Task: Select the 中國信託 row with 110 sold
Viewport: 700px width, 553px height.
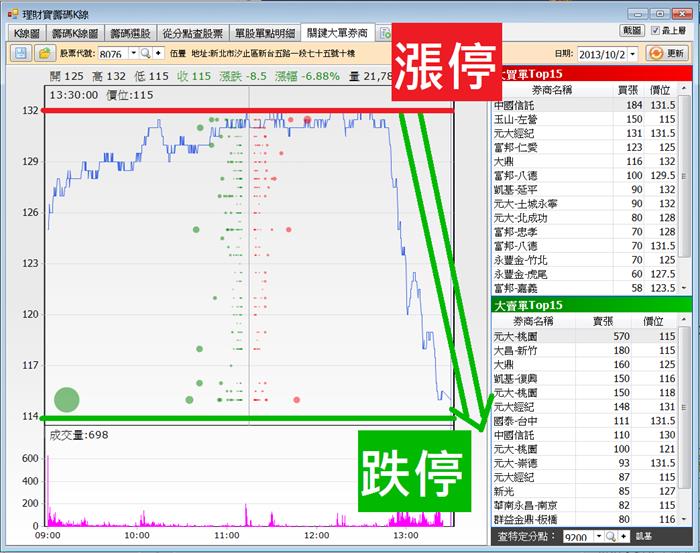Action: click(x=585, y=435)
